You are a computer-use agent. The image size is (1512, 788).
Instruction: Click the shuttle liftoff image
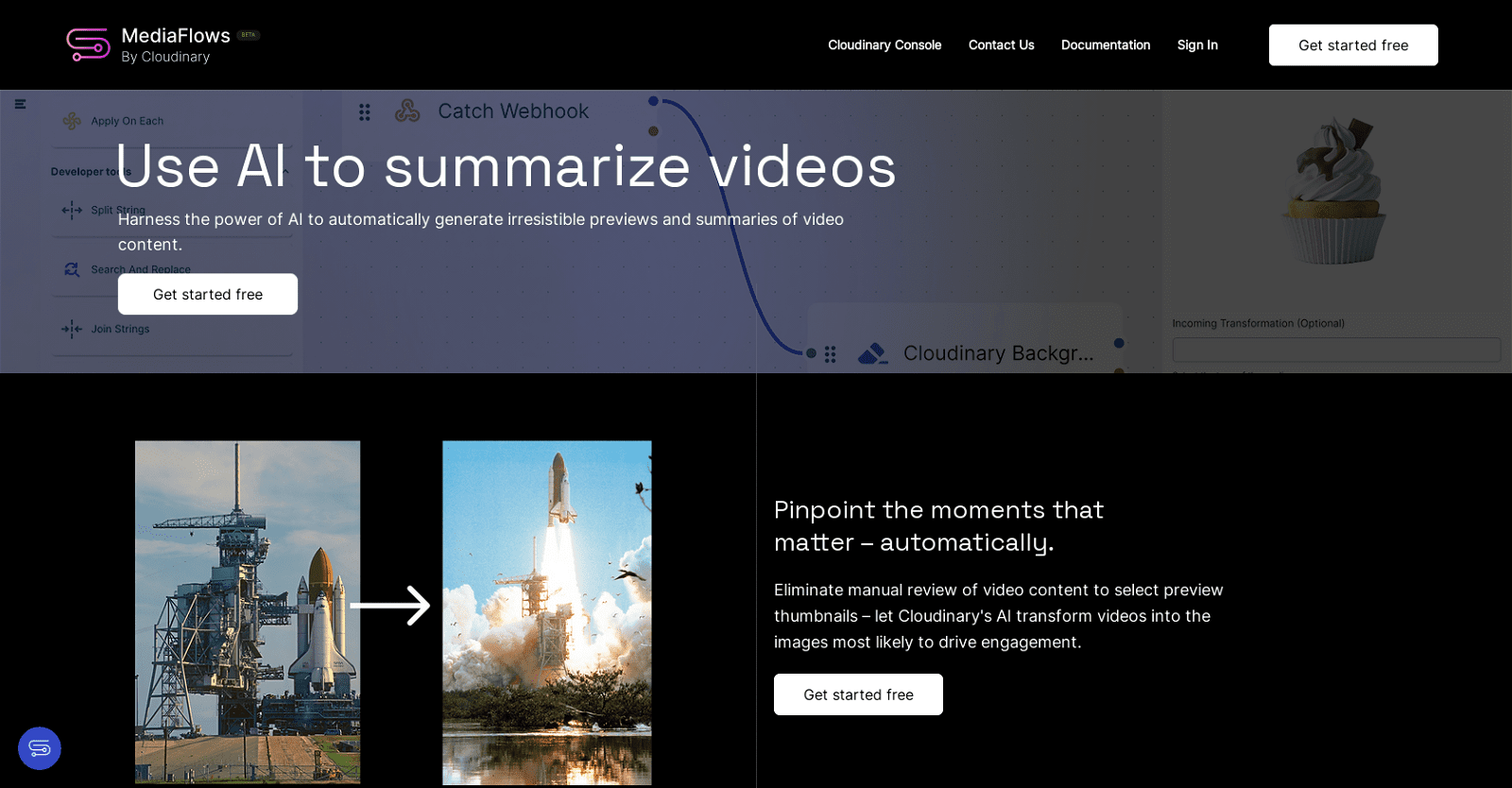547,612
